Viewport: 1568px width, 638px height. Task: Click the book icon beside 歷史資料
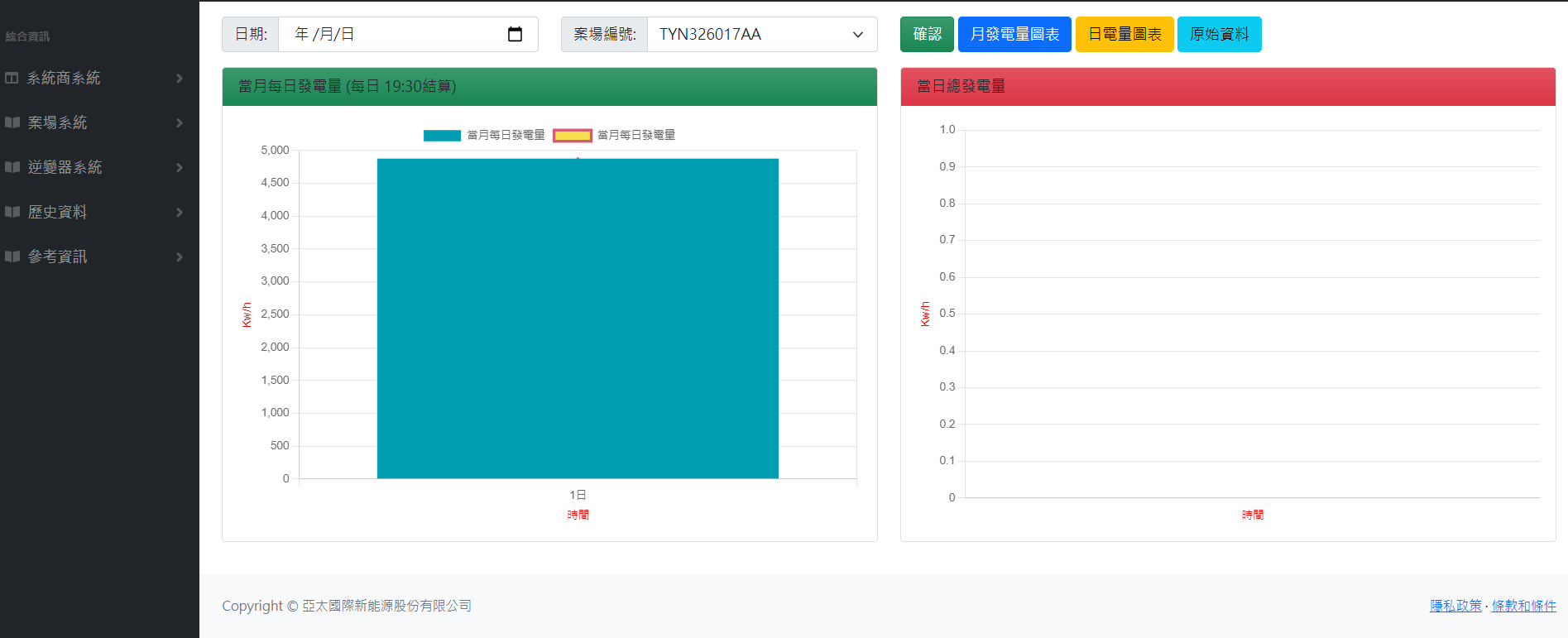tap(12, 212)
